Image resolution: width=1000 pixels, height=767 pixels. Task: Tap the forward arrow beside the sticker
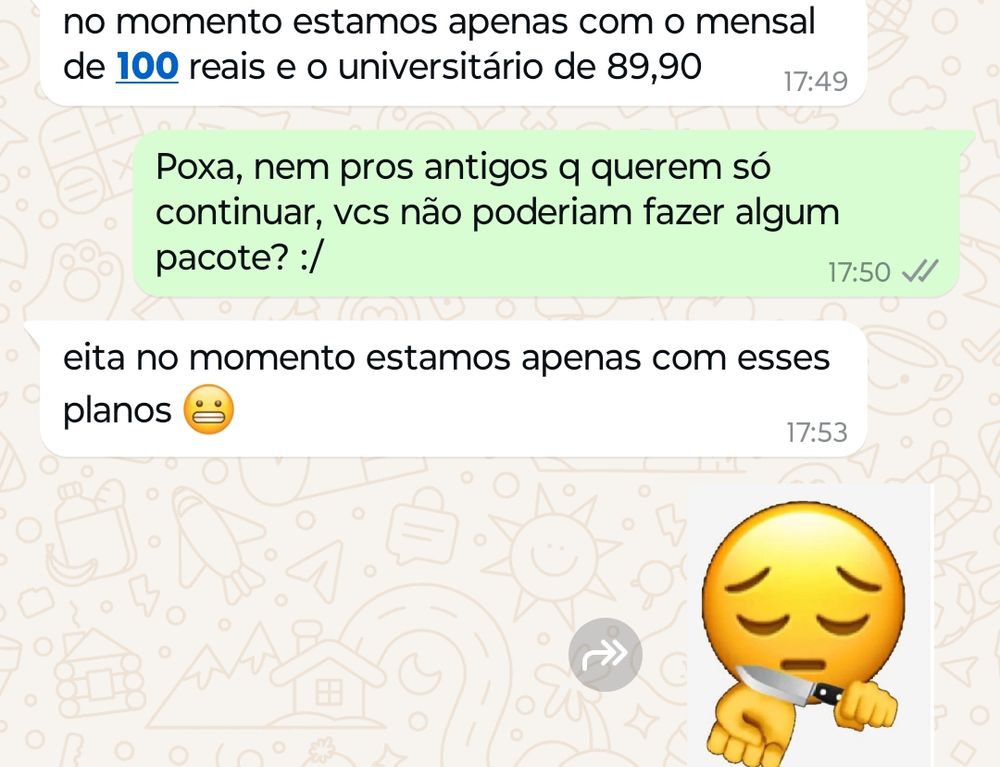click(x=605, y=654)
